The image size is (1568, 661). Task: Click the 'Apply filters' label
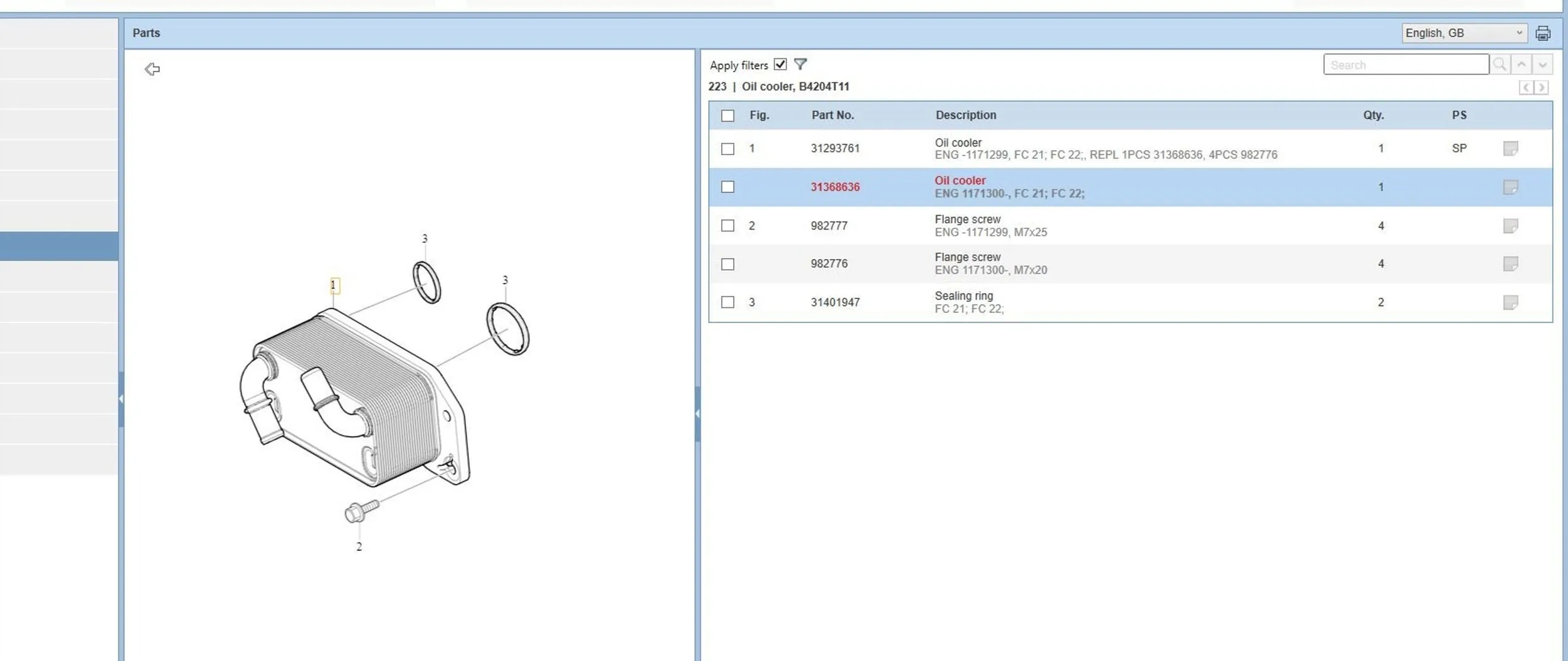739,65
